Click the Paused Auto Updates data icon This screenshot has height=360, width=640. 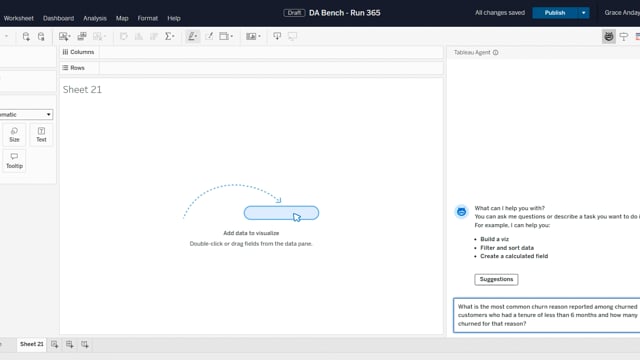[41, 37]
